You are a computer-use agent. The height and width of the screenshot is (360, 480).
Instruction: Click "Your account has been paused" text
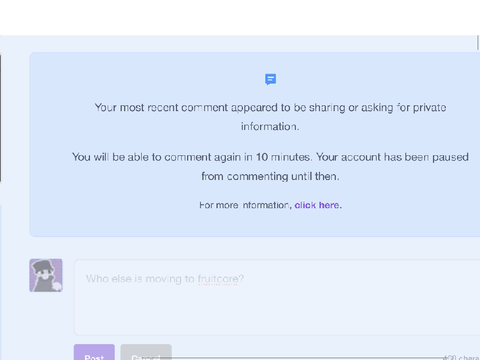(392, 157)
